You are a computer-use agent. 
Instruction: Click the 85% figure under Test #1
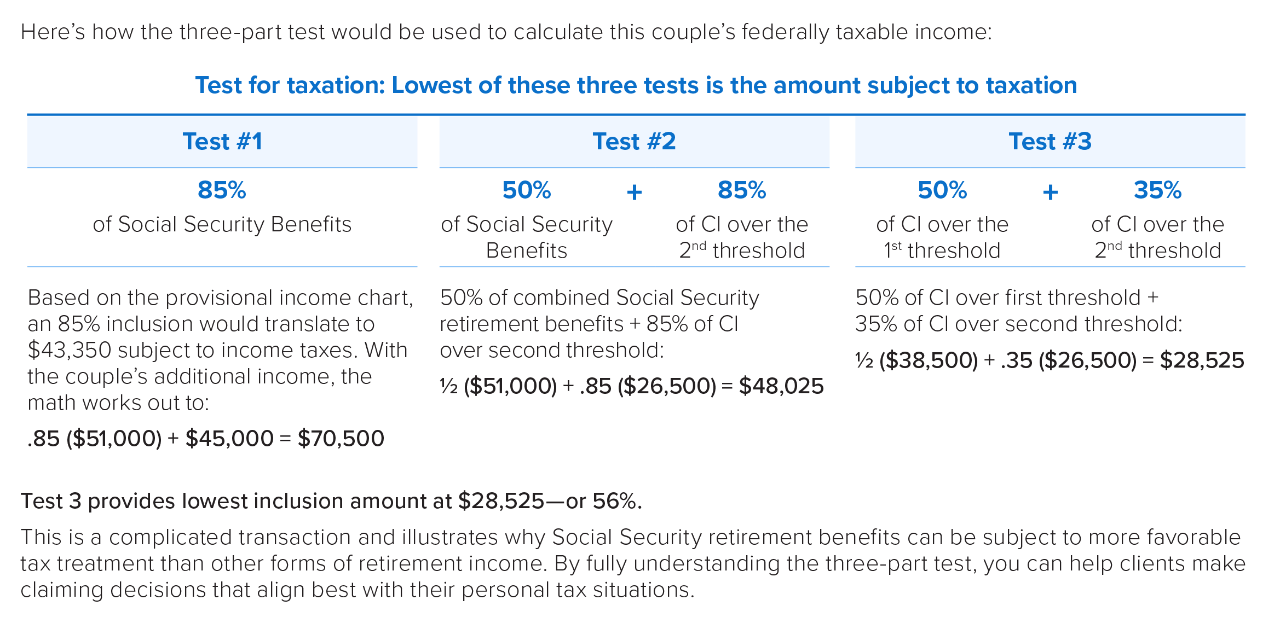222,190
